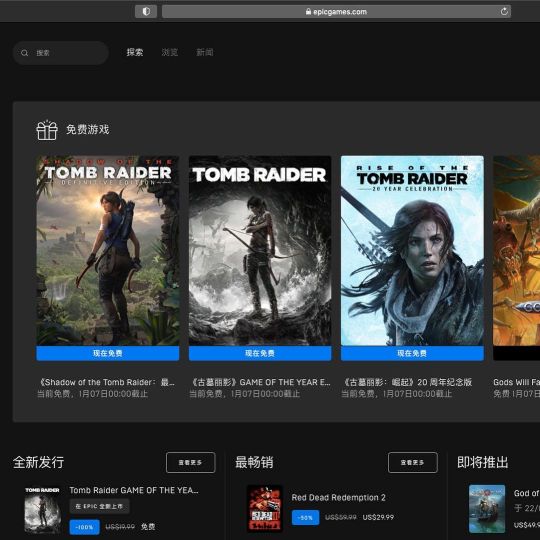Viewport: 540px width, 540px height.
Task: Open the God of War thumbnail
Action: pyautogui.click(x=487, y=509)
